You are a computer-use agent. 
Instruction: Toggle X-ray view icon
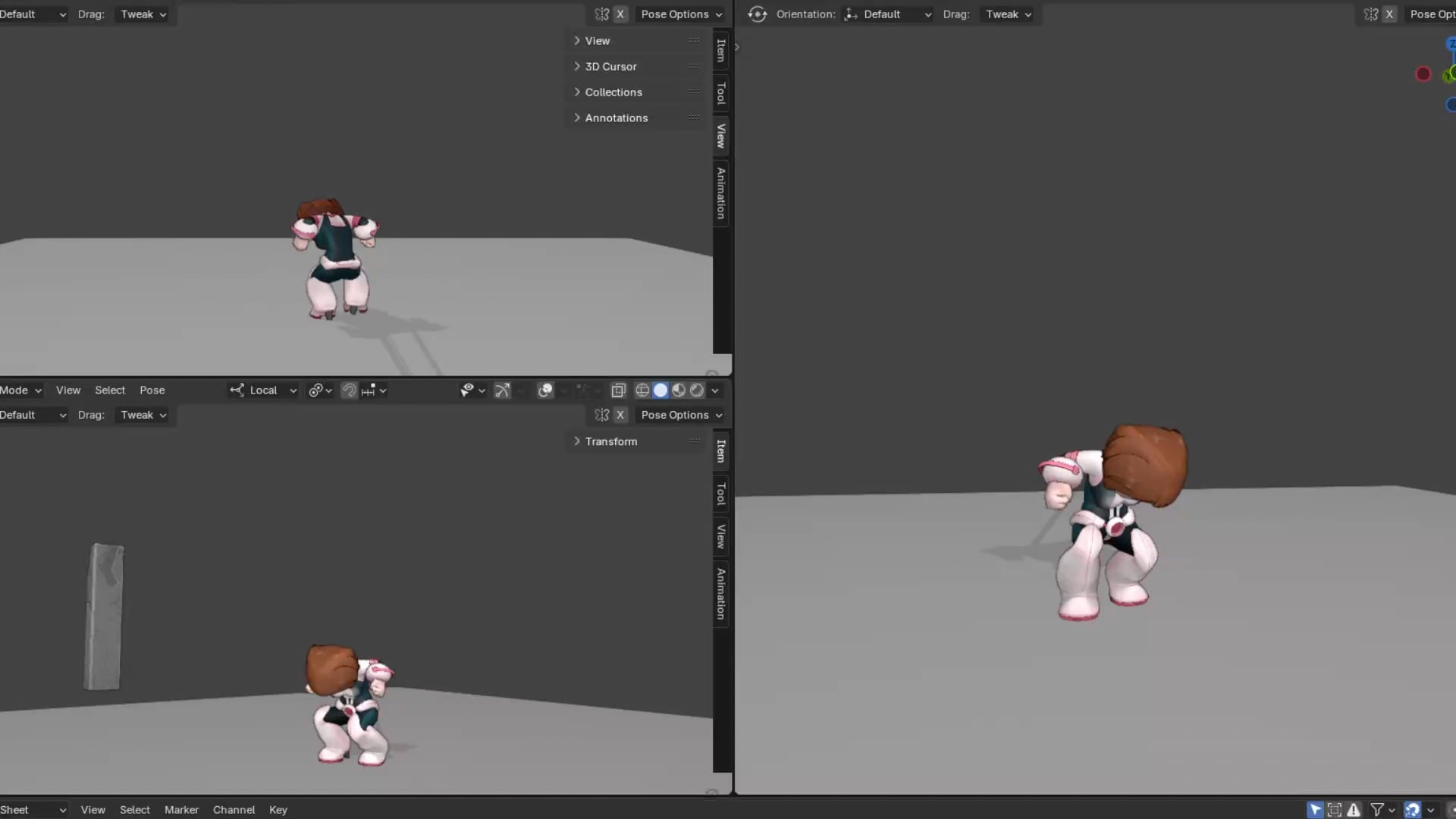coord(618,390)
